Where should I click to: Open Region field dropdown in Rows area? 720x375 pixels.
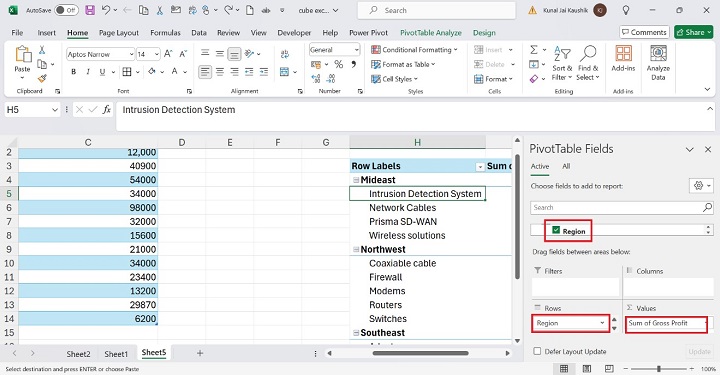[602, 323]
